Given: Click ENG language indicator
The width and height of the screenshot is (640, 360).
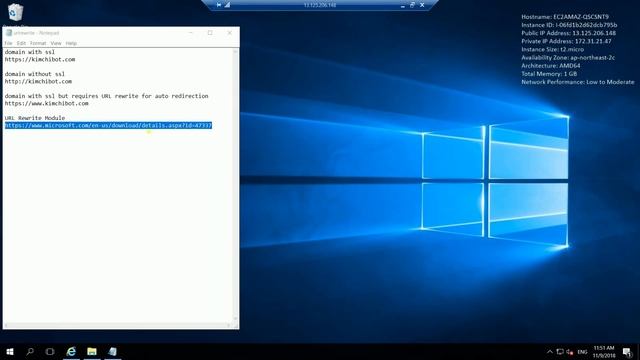Looking at the screenshot, I should 582,352.
